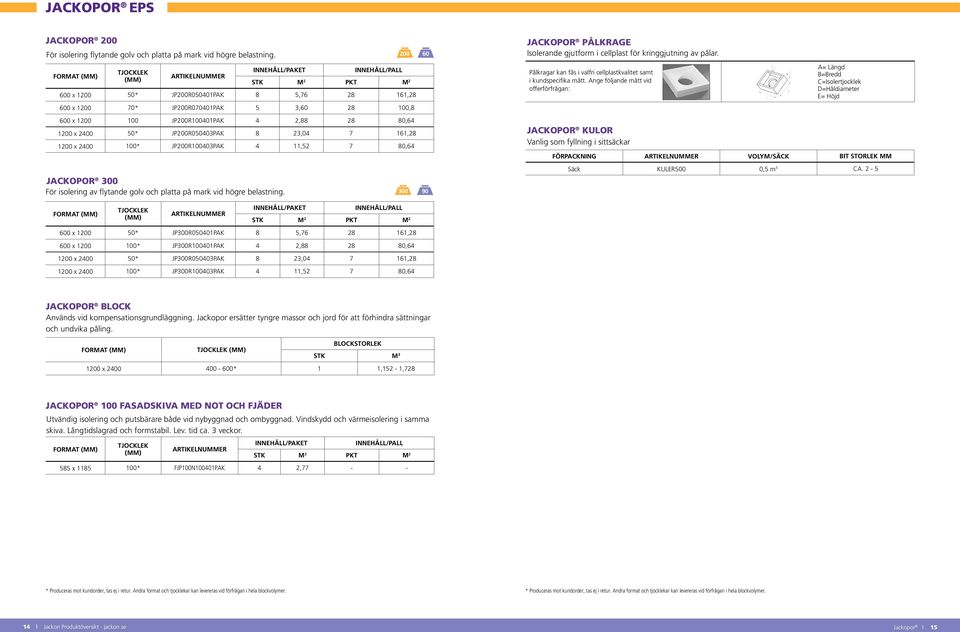Select the 100,8 pallet value
960x632 pixels.
click(406, 108)
